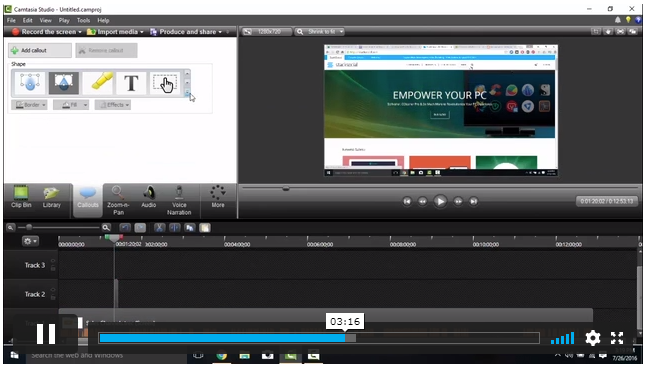The height and width of the screenshot is (365, 645).
Task: Open the Tools menu
Action: pos(83,20)
